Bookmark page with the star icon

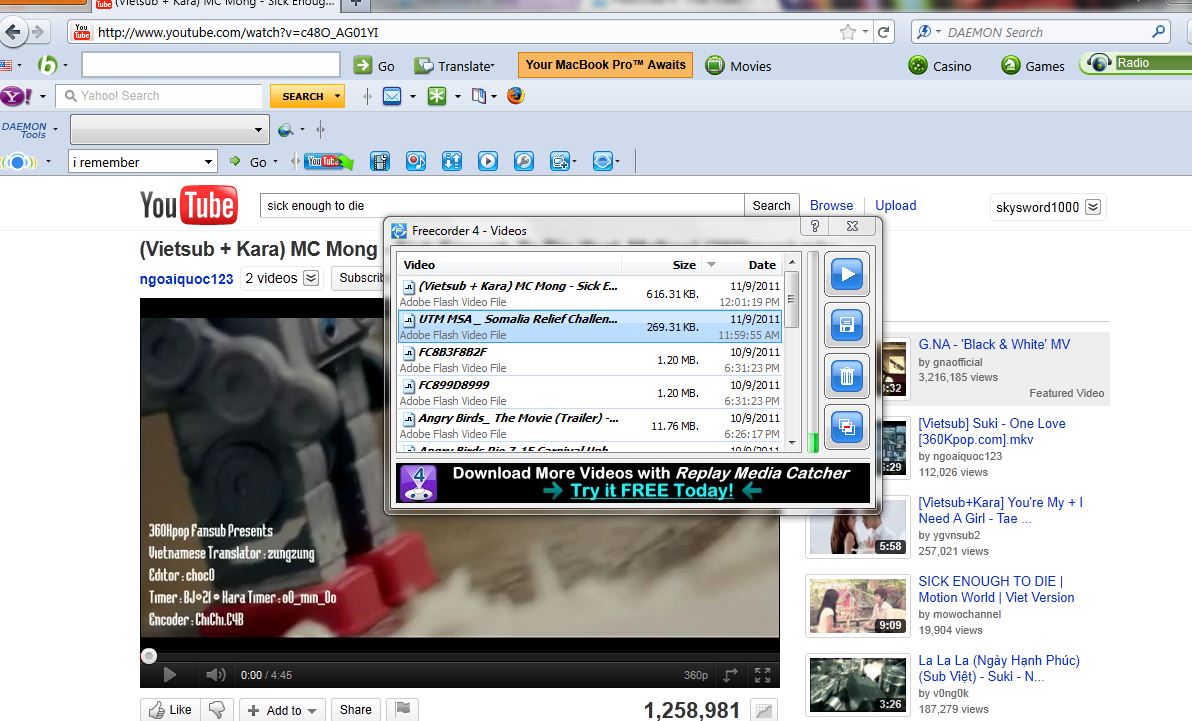click(x=848, y=32)
